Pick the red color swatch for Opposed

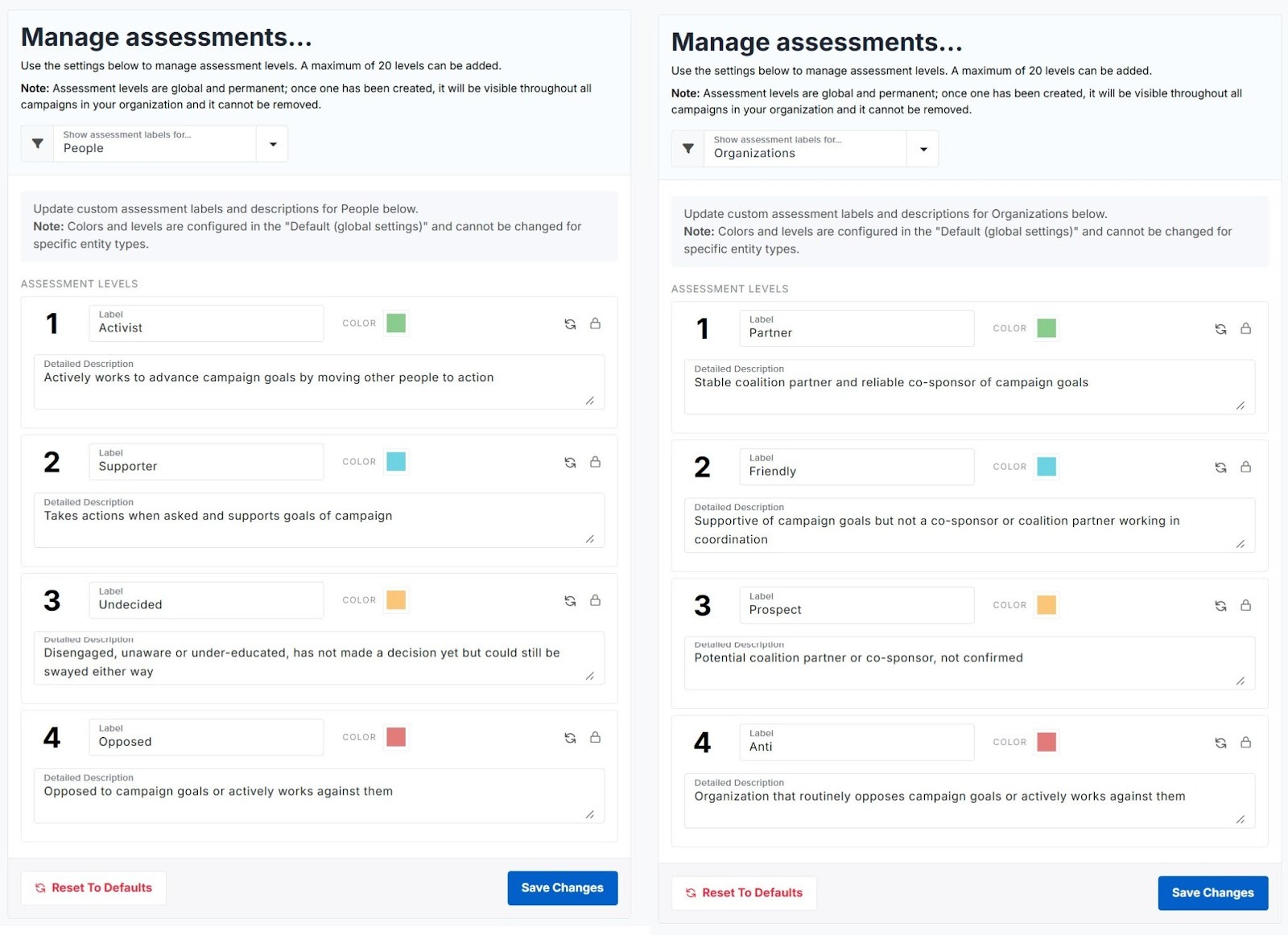(x=396, y=737)
